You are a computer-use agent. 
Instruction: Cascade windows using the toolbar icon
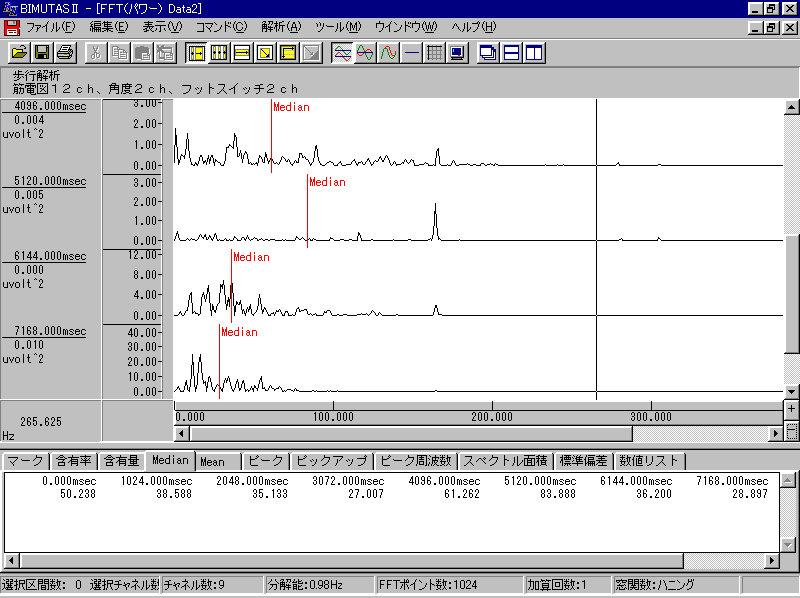point(488,52)
